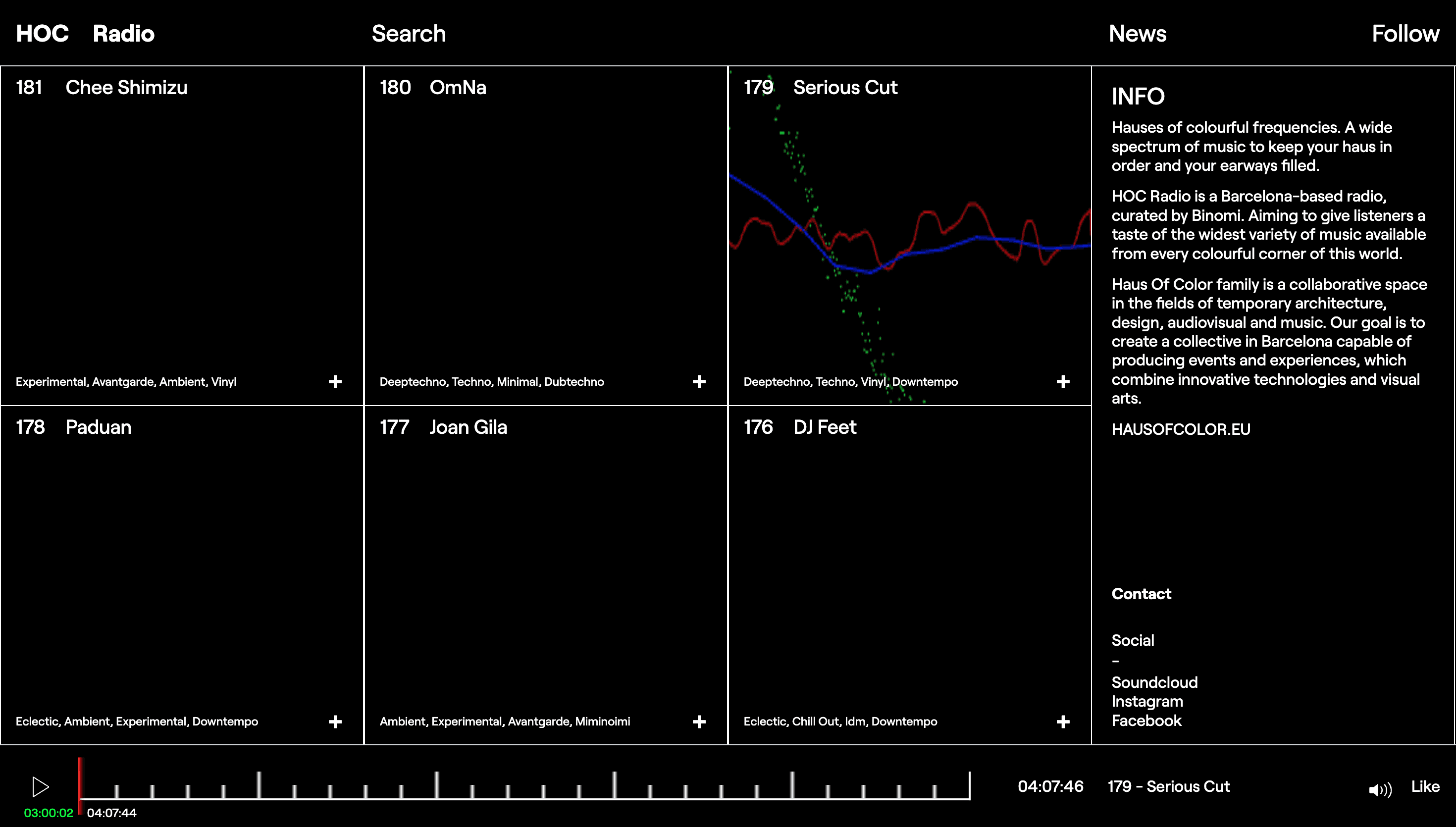The width and height of the screenshot is (1456, 827).
Task: Open episode 181 Chee Shimizu title
Action: (x=126, y=88)
